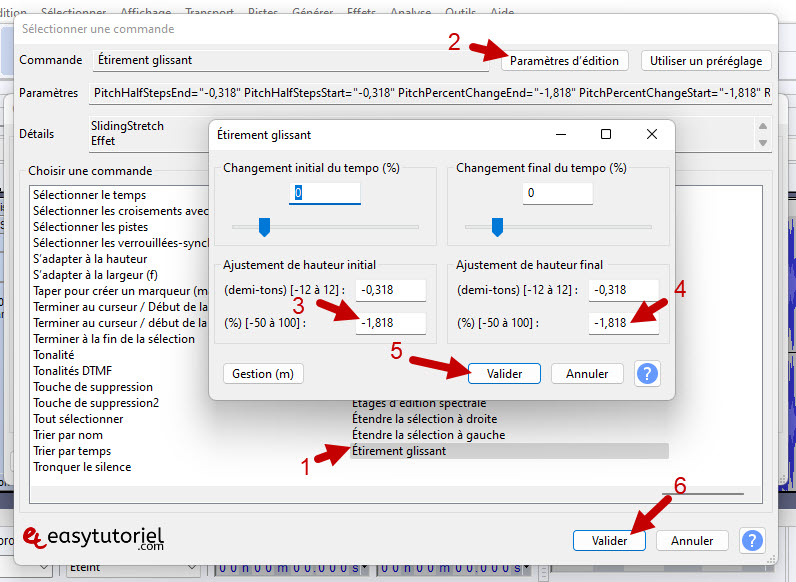
Task: Select 'Trier par temps' command
Action: point(72,451)
